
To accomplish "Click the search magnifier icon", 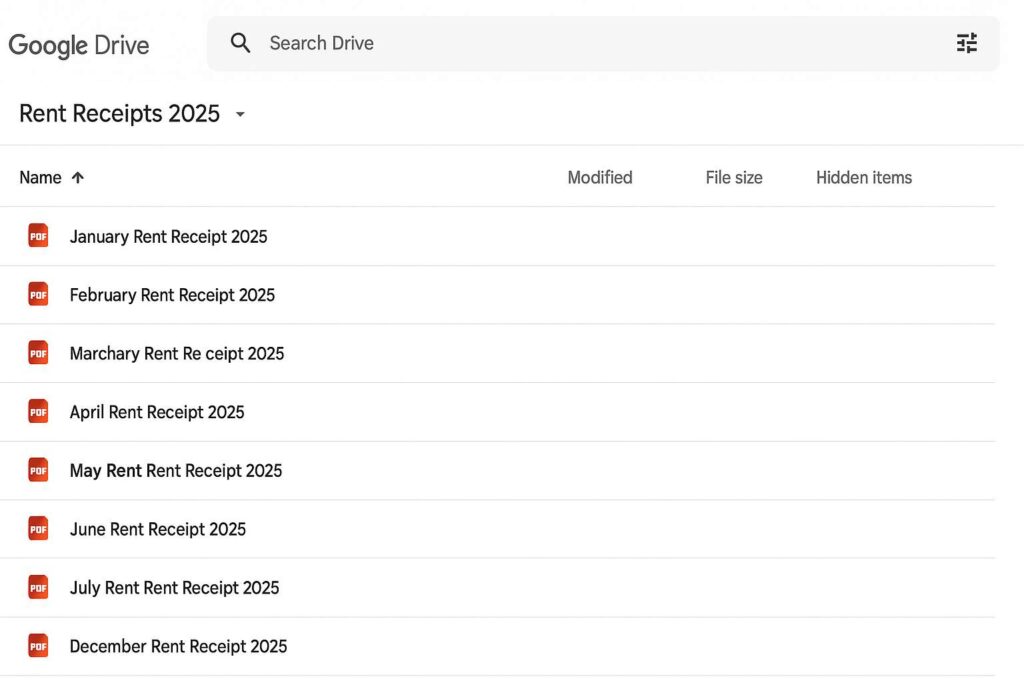I will coord(240,43).
